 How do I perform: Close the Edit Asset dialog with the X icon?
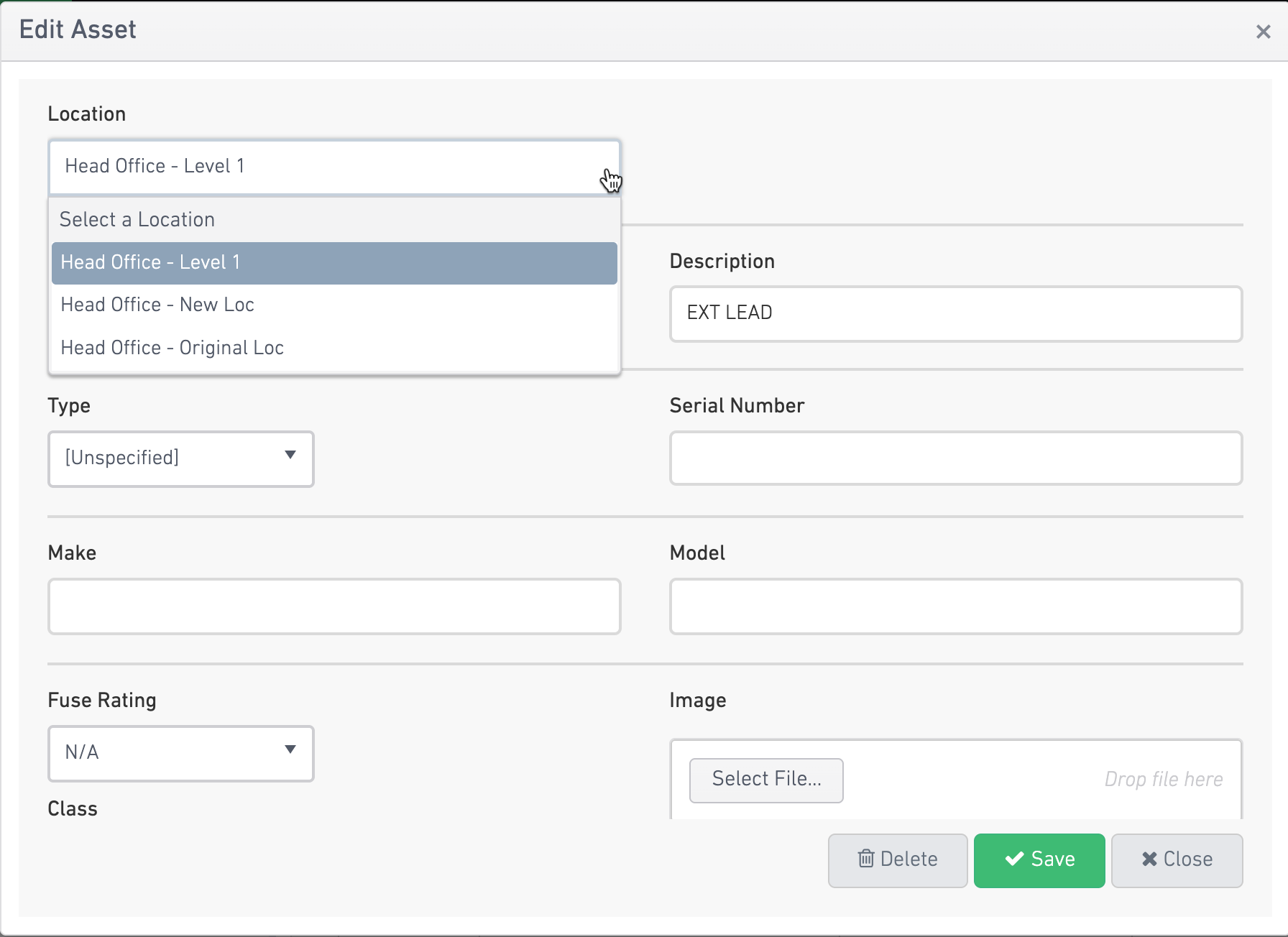[x=1263, y=32]
